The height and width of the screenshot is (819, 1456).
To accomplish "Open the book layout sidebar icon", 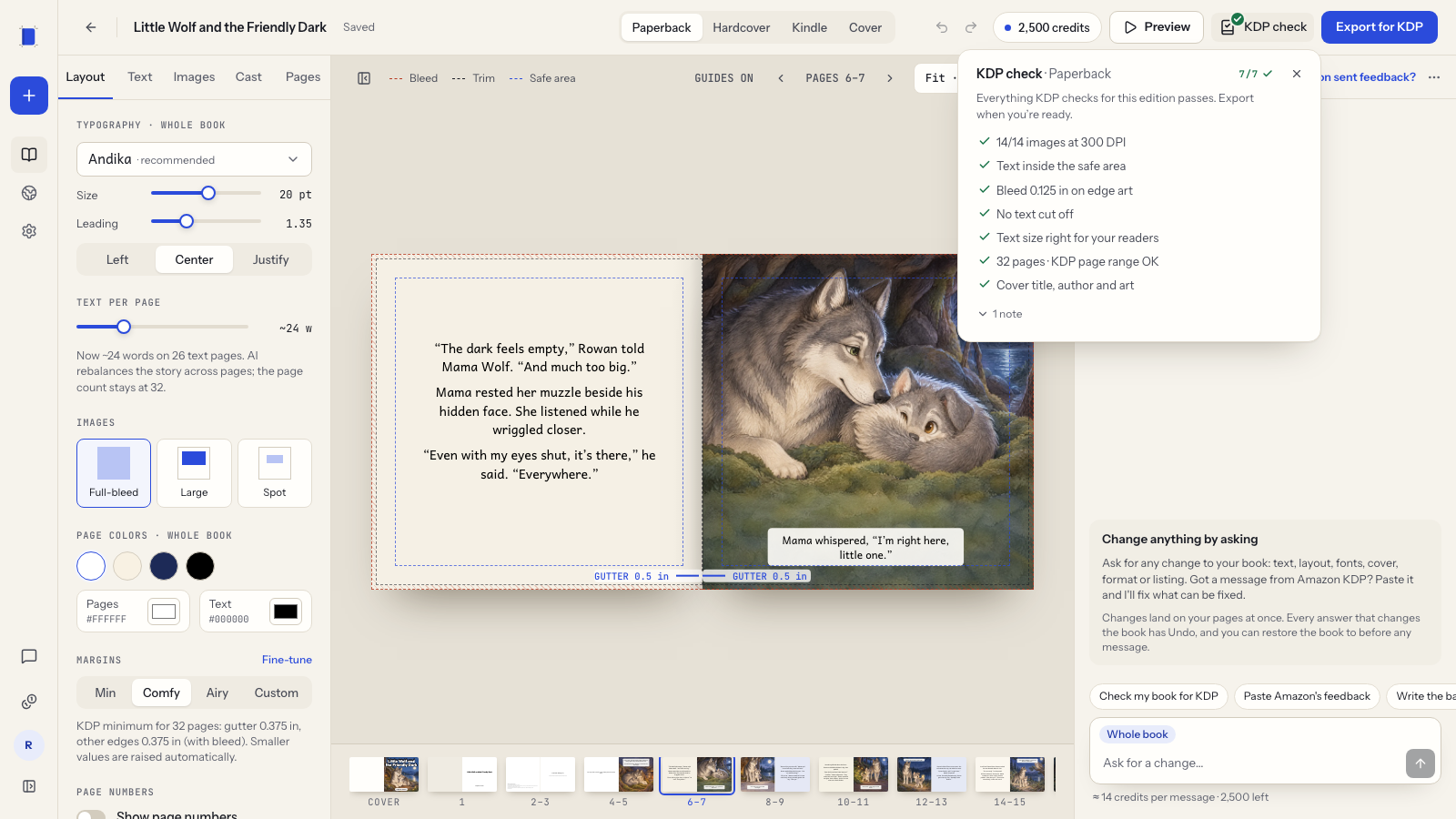I will (29, 155).
